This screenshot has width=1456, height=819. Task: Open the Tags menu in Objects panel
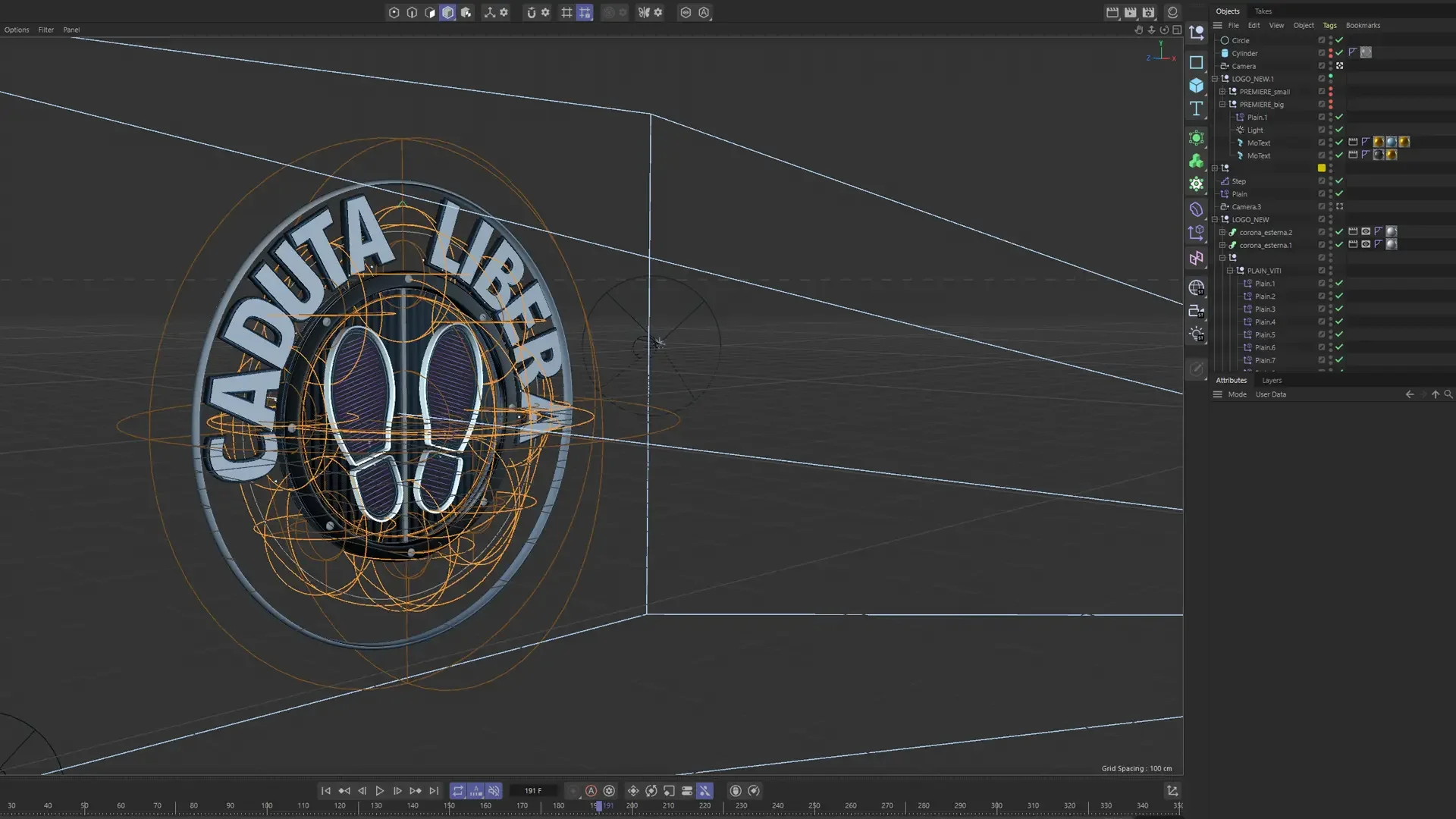(x=1329, y=25)
